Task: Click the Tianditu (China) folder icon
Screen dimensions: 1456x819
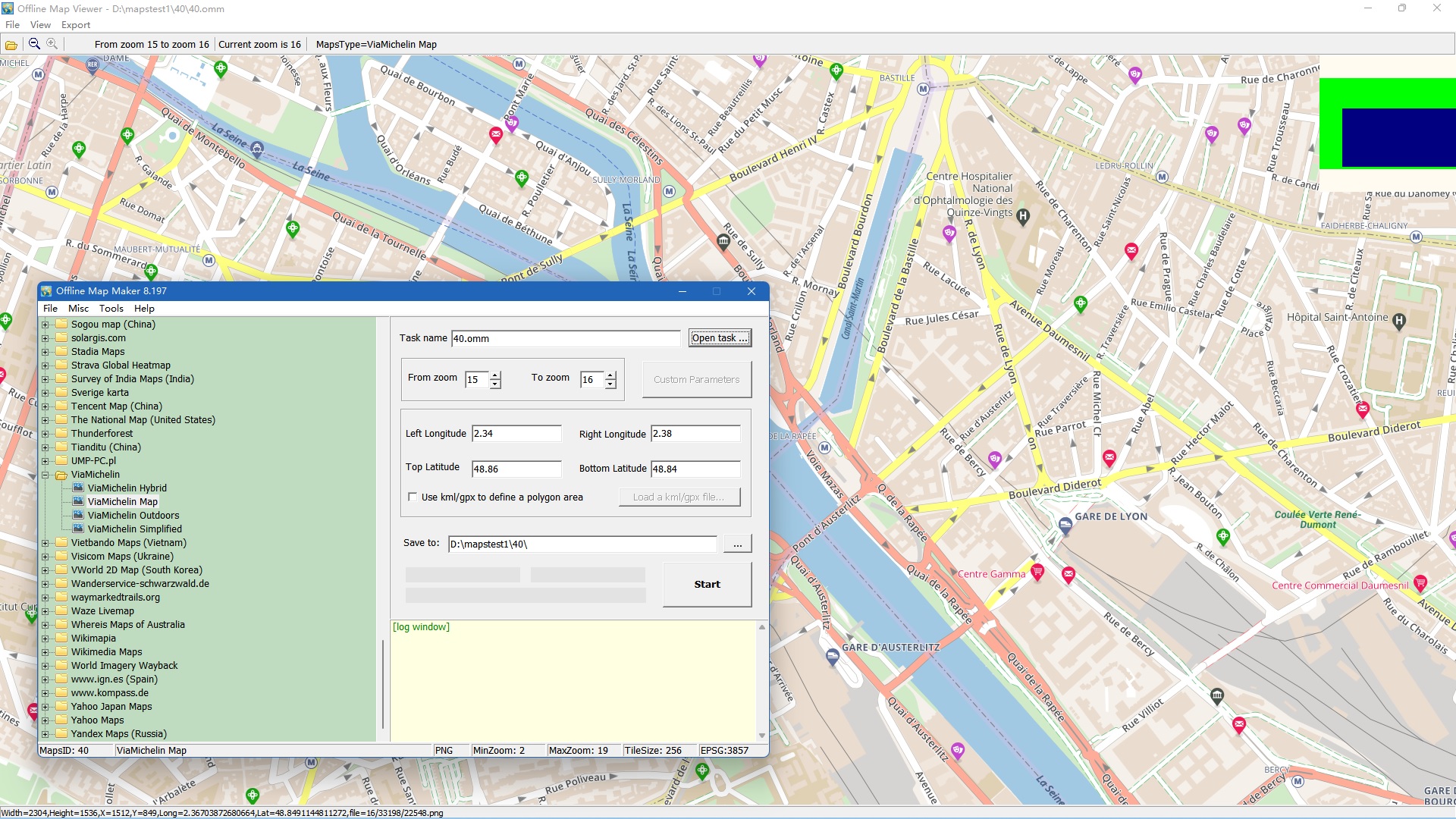Action: (61, 447)
